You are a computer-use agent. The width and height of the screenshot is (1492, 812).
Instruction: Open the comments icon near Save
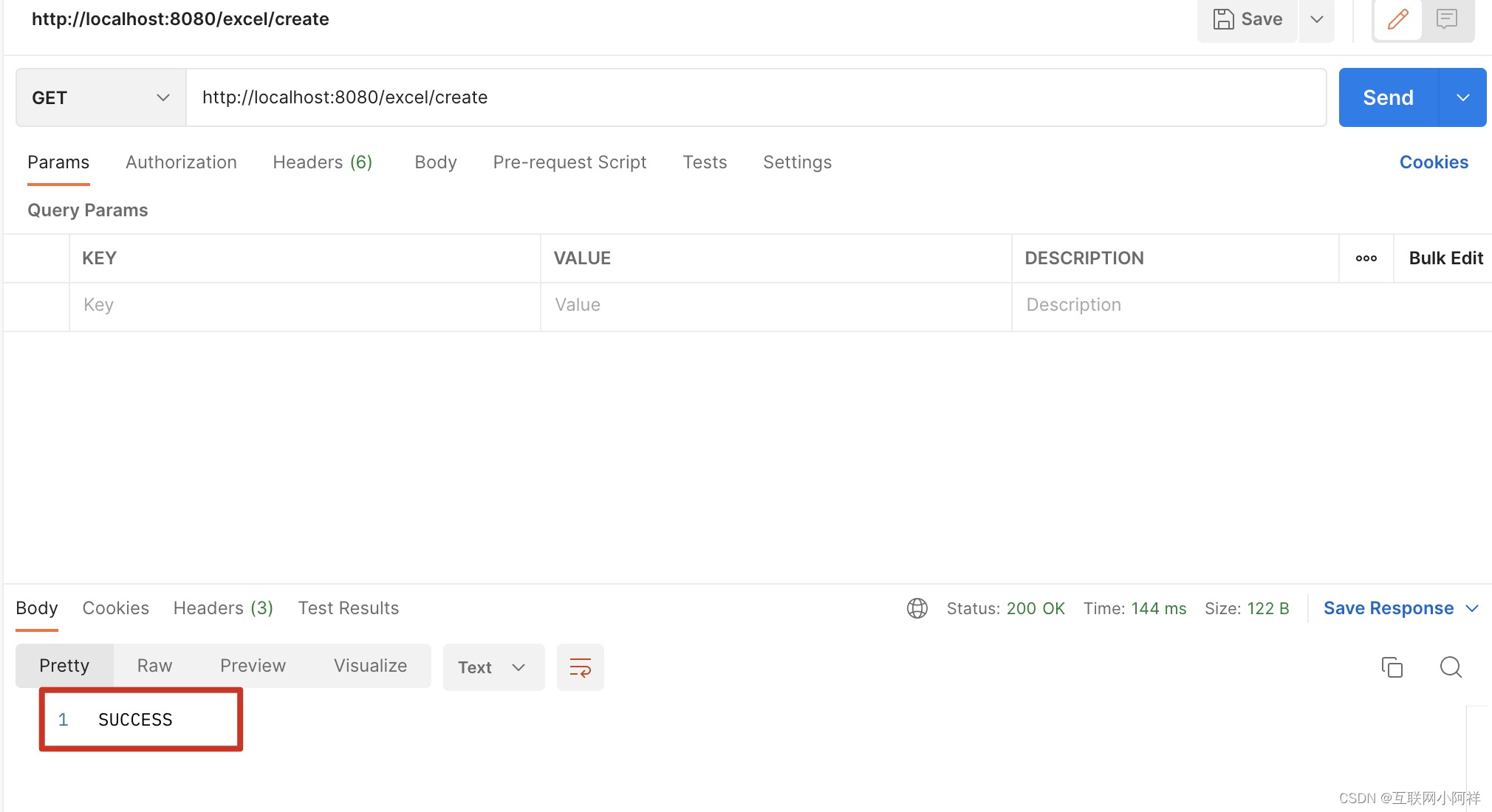pyautogui.click(x=1445, y=19)
